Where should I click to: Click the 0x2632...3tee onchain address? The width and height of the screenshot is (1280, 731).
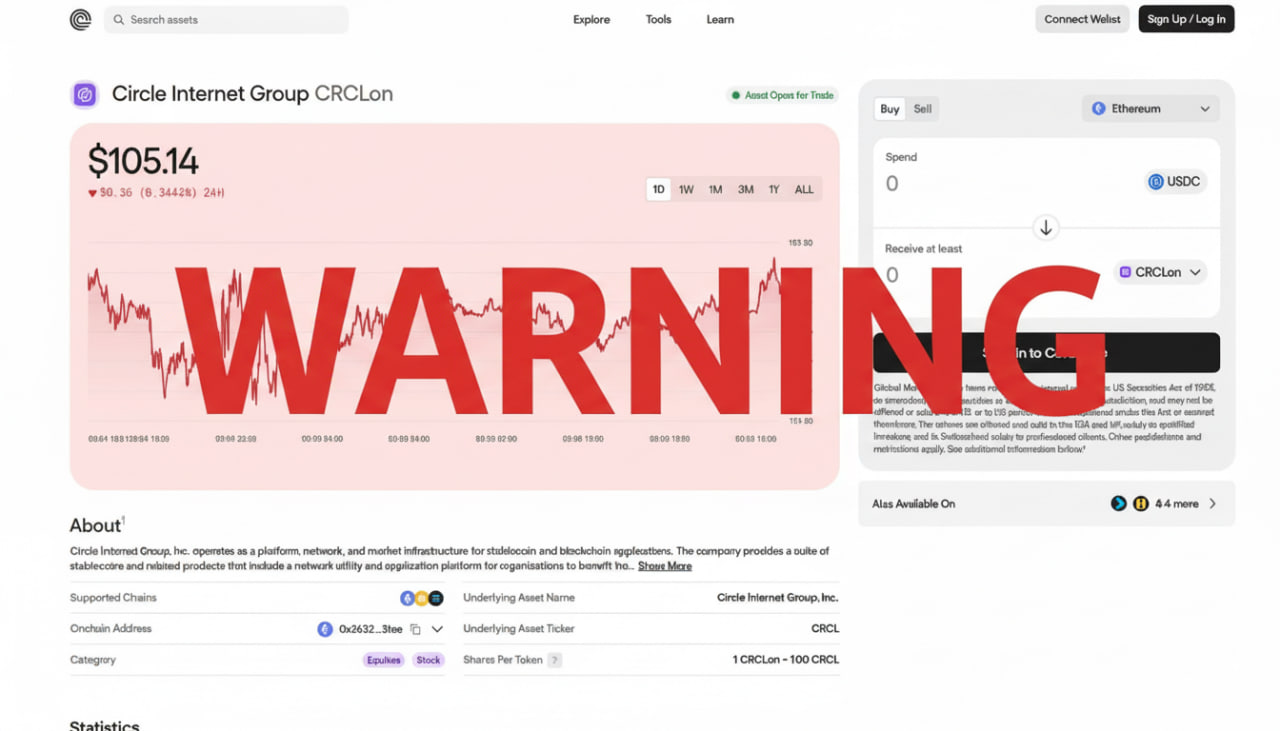370,629
